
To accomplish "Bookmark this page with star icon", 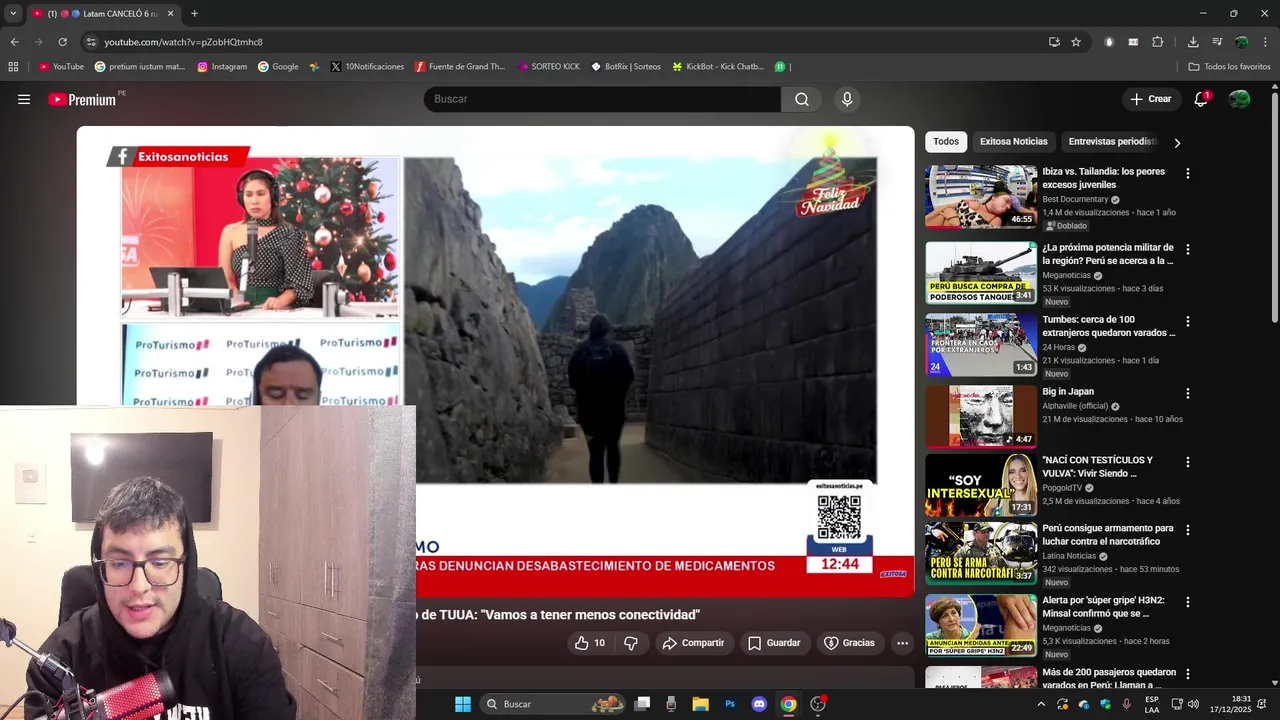I will pyautogui.click(x=1076, y=42).
